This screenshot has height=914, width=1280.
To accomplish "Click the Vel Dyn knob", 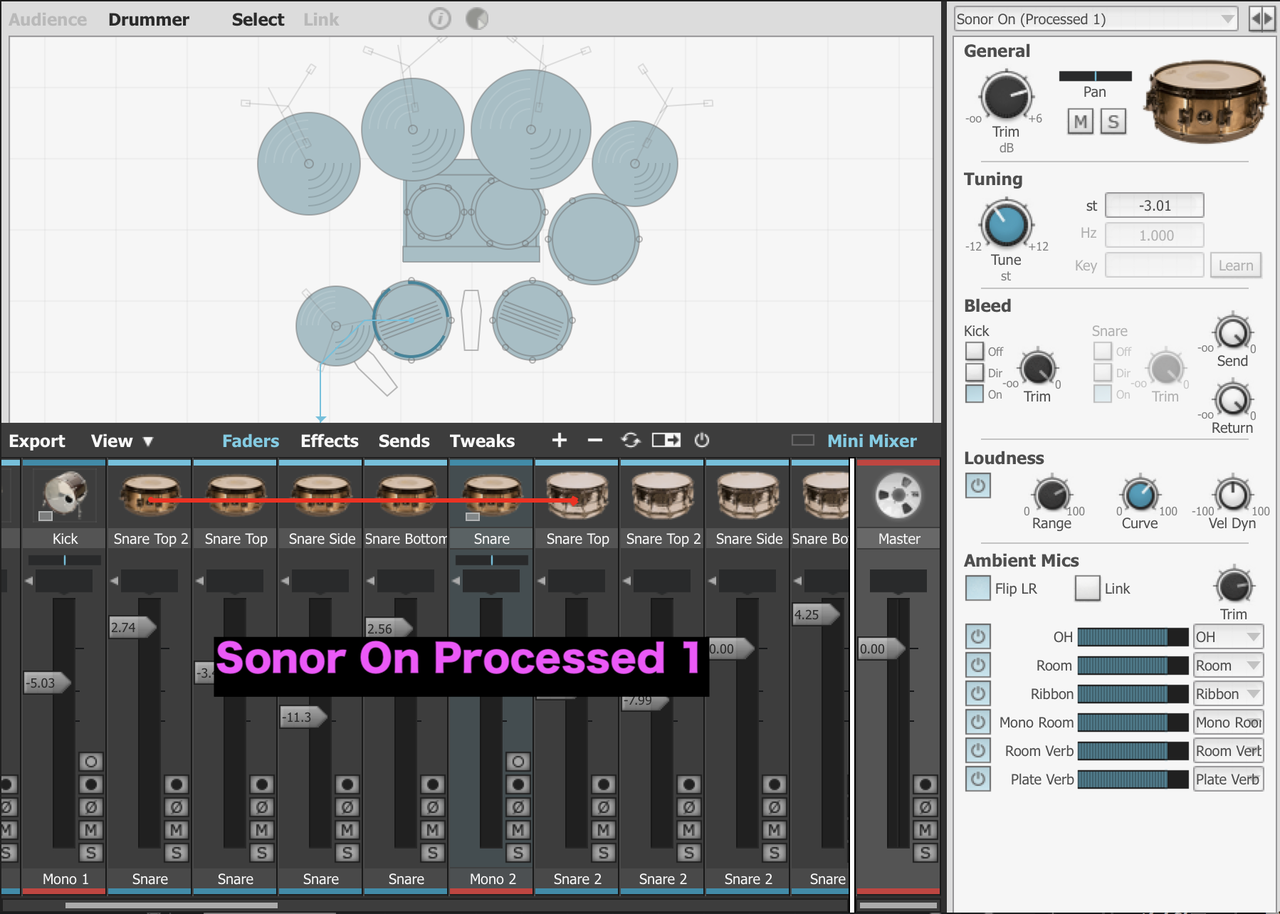I will pyautogui.click(x=1232, y=495).
